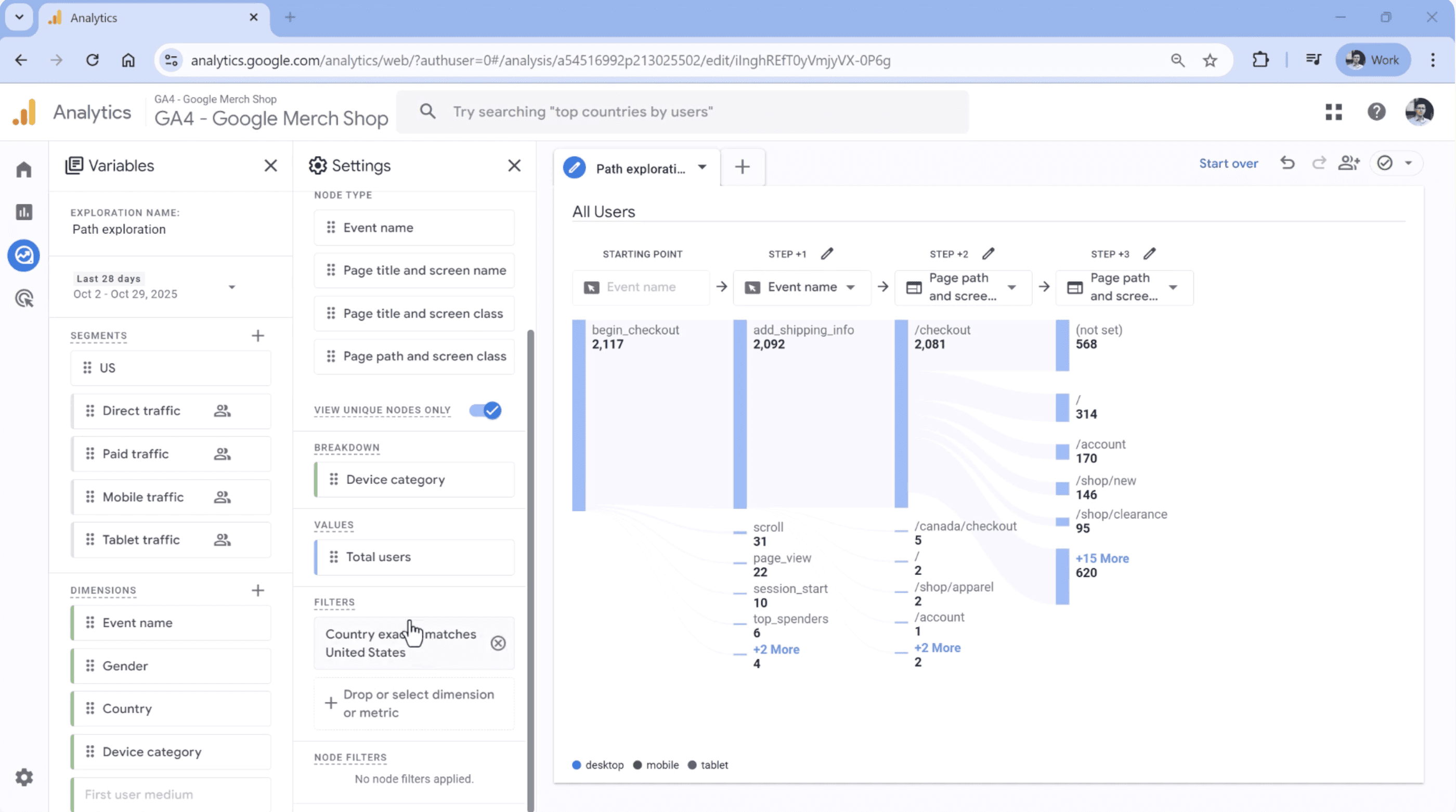Click the Reports icon in left navigation

pos(24,213)
